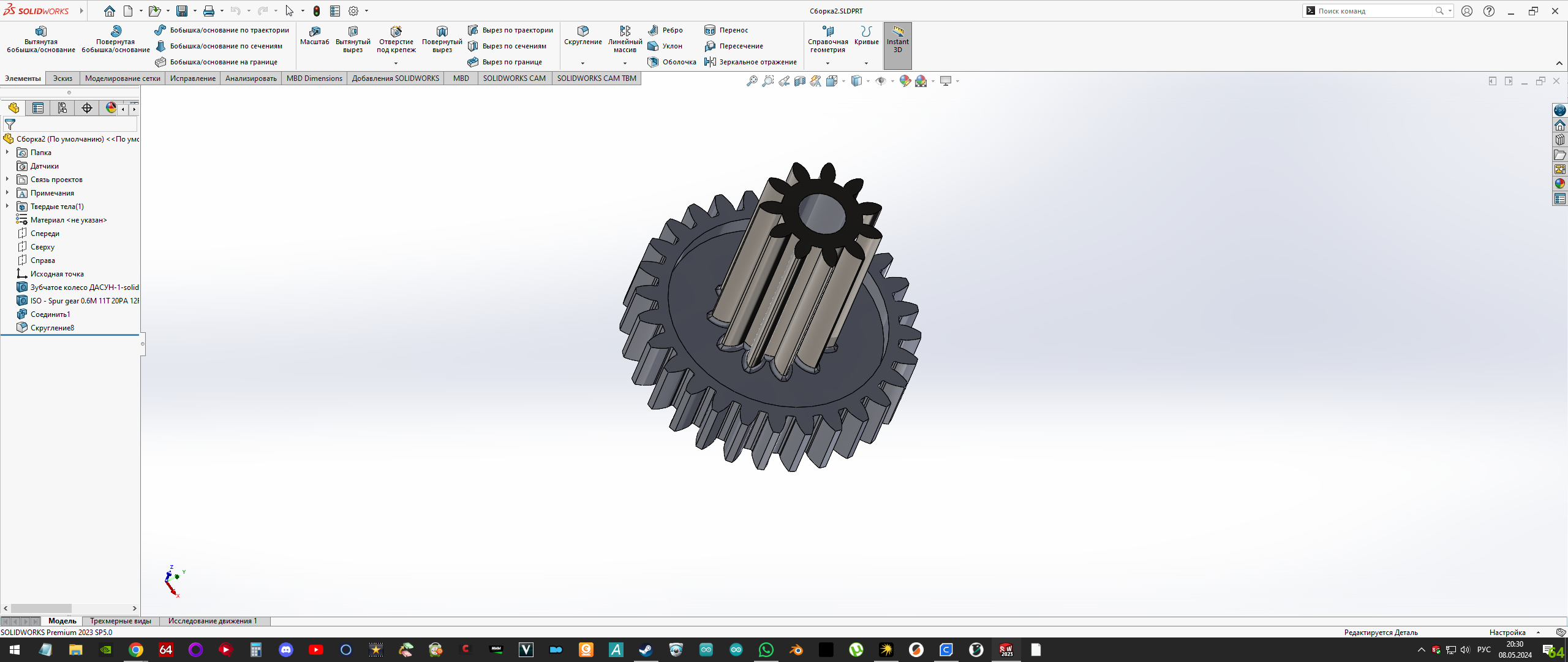The width and height of the screenshot is (1568, 662).
Task: Click the Hole Wizard (Отверстие под крепеж) icon
Action: click(396, 31)
